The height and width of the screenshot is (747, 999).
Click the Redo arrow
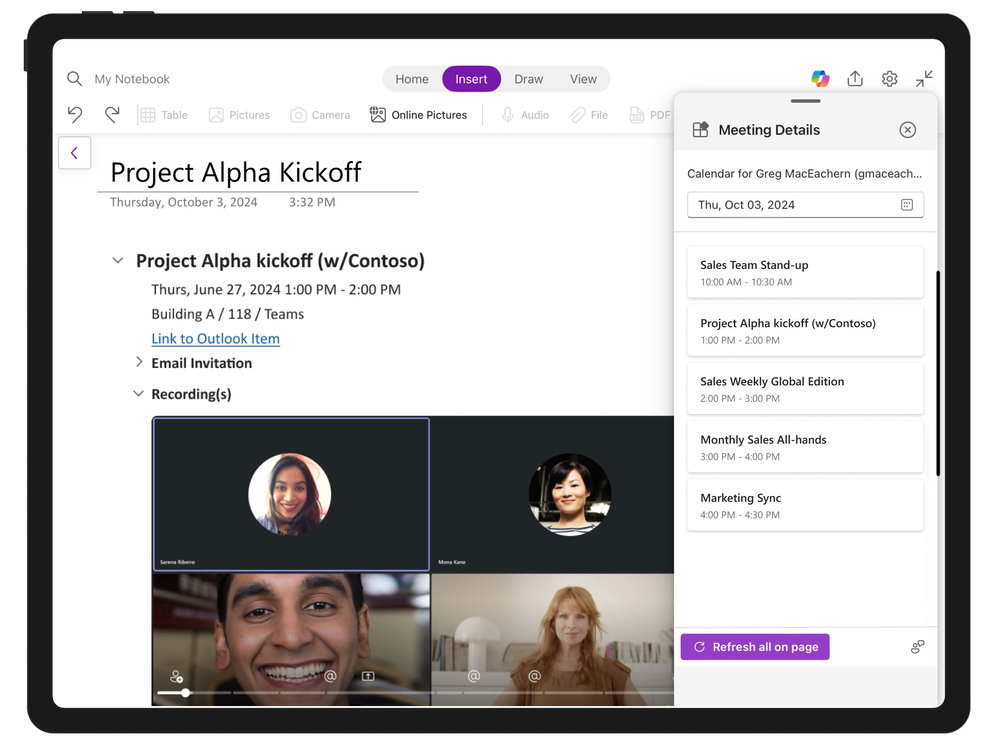(112, 115)
